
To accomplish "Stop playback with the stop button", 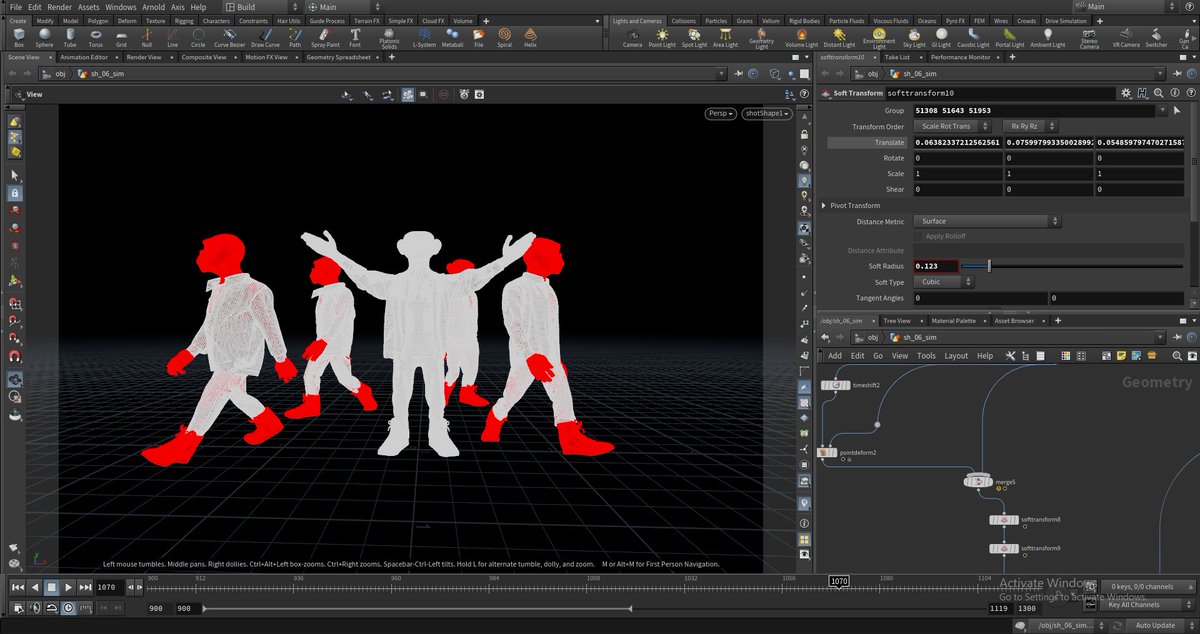I will pyautogui.click(x=53, y=587).
